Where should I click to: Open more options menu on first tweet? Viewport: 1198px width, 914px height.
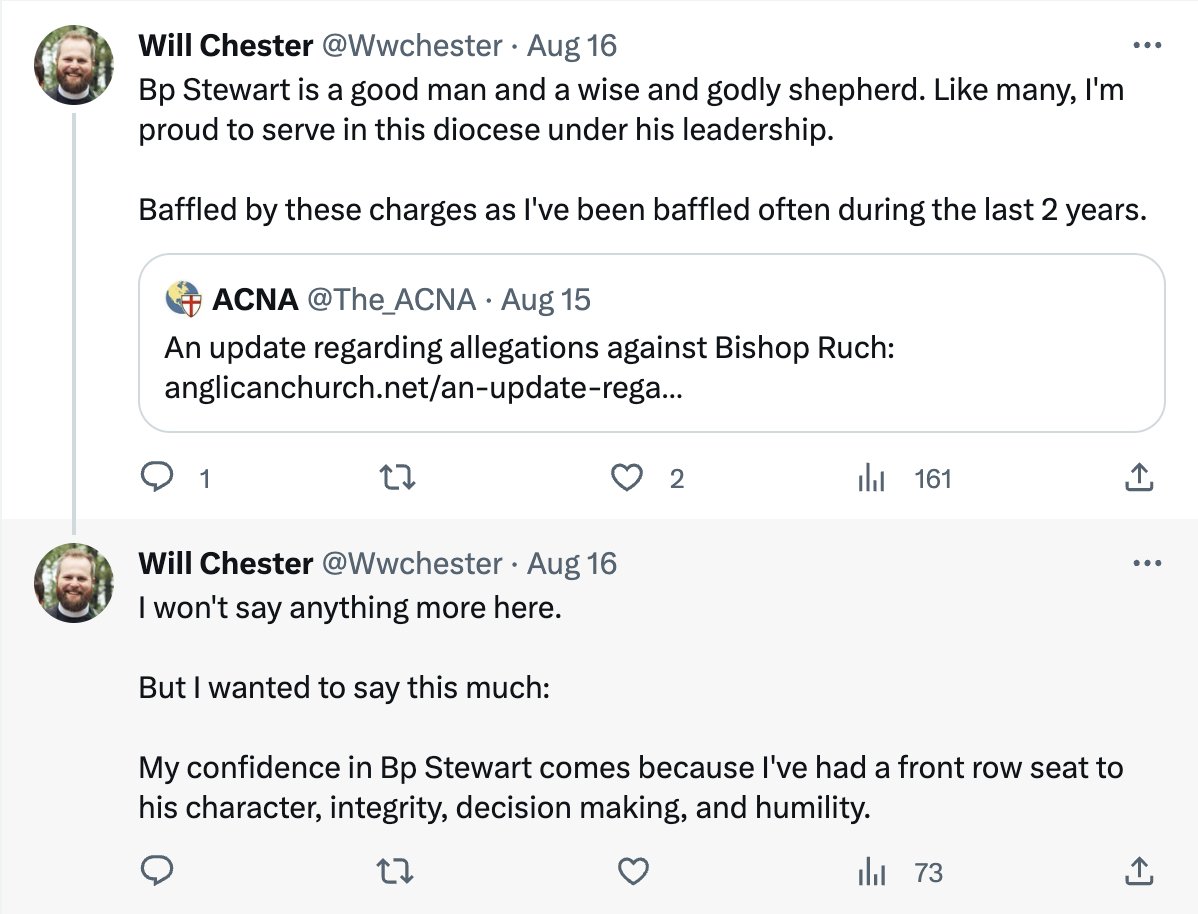(x=1146, y=45)
